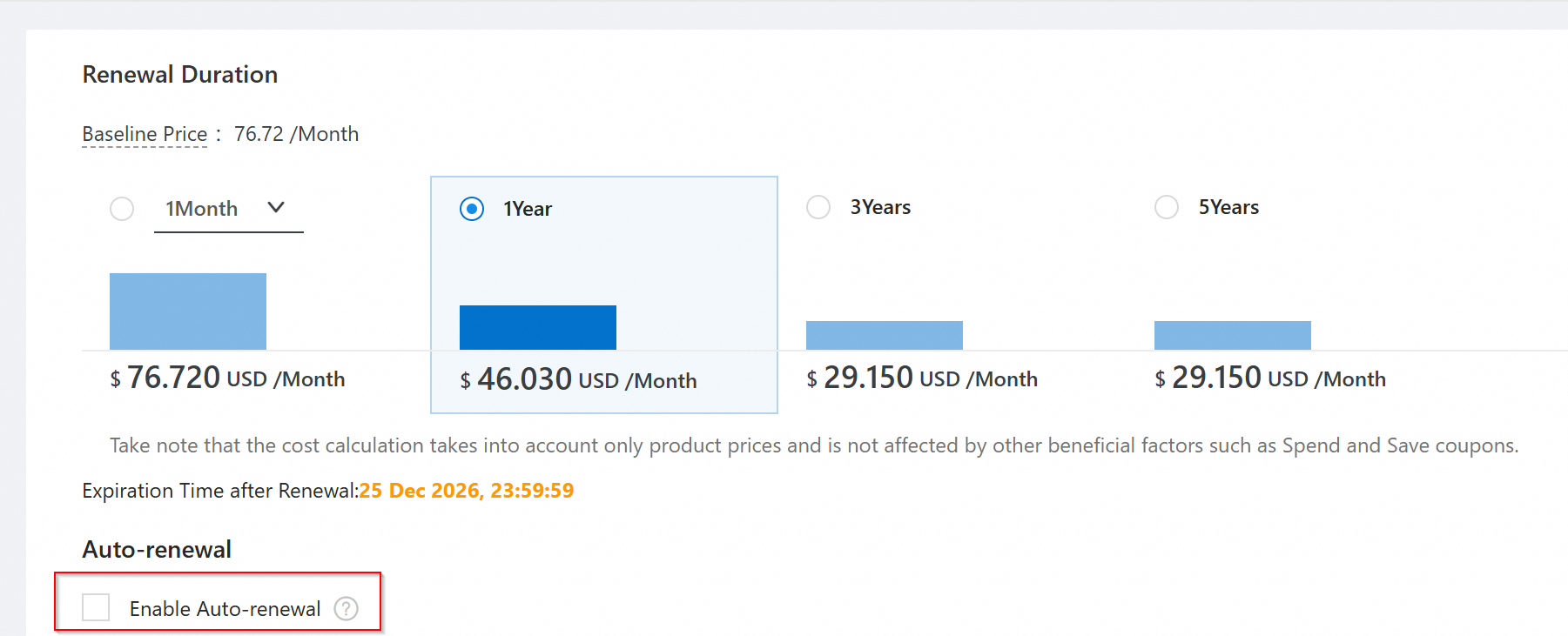Click the 1Month light blue price bar
Image resolution: width=1568 pixels, height=636 pixels.
(188, 311)
